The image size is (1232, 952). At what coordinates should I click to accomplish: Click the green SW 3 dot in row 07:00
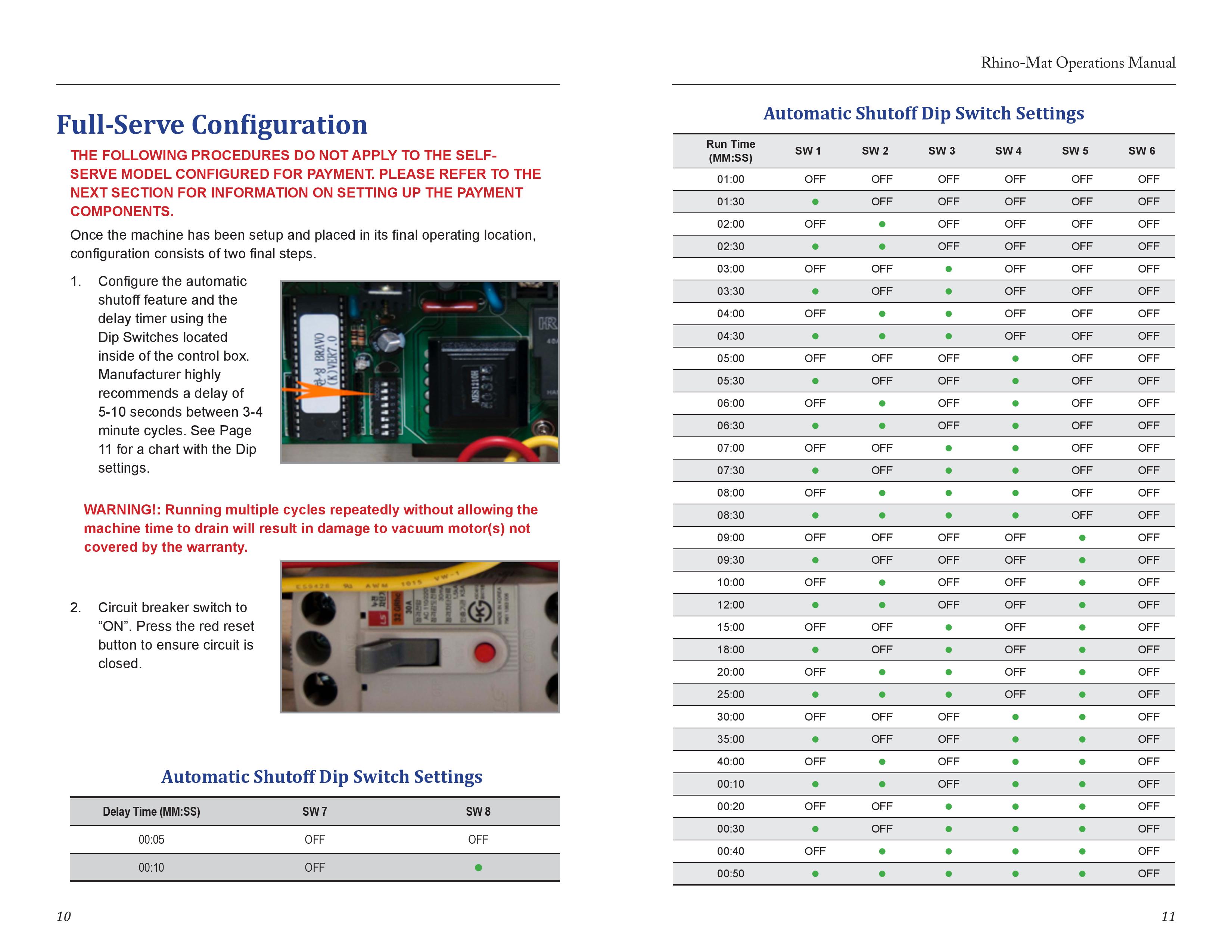pos(948,448)
